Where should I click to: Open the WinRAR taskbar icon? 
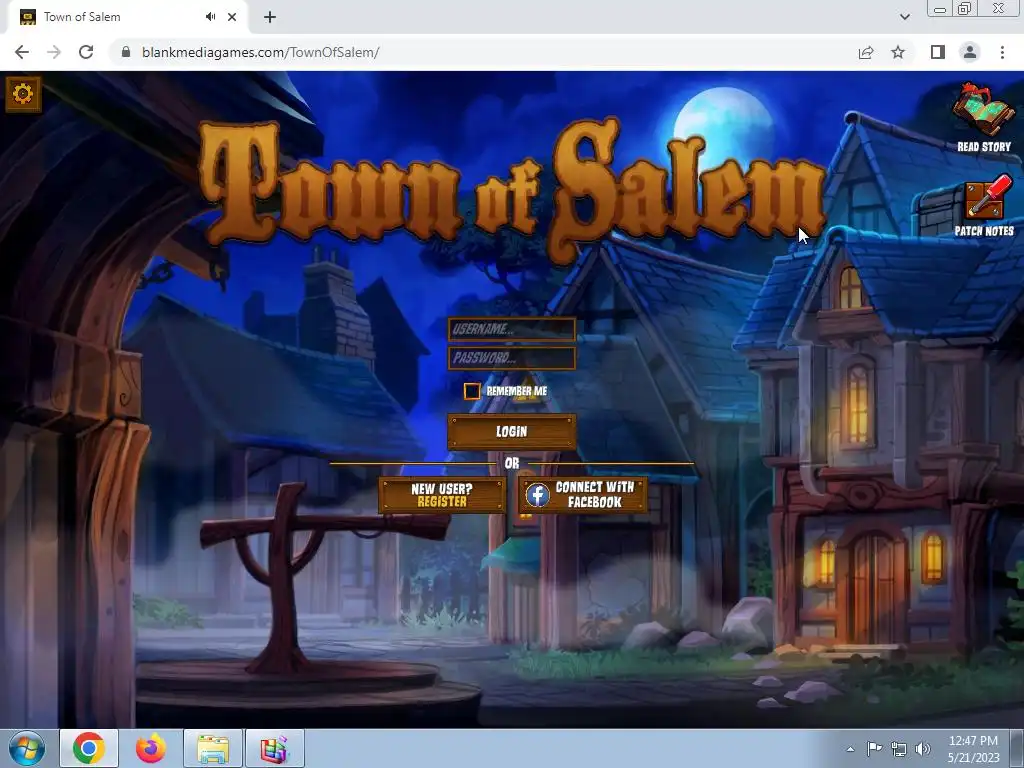click(275, 748)
